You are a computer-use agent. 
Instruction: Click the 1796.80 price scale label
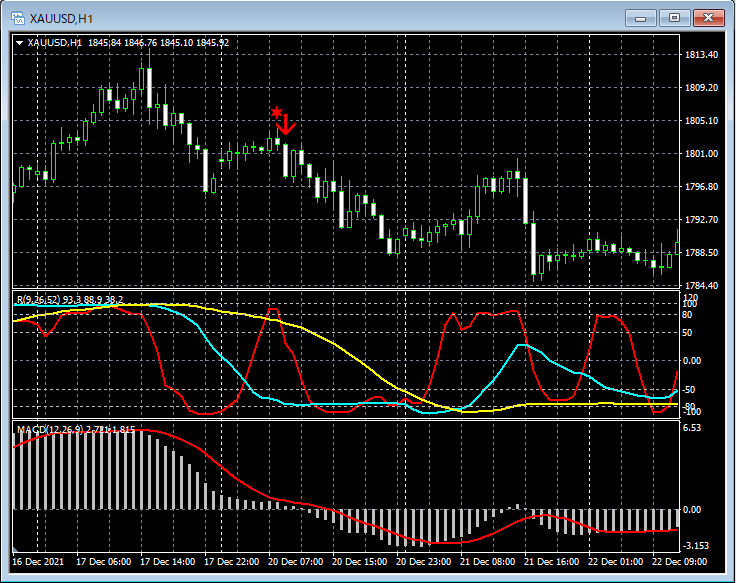[701, 187]
